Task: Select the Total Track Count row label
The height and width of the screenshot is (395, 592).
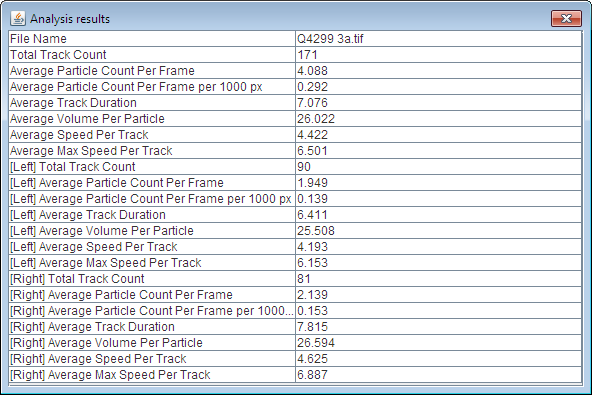Action: [58, 55]
